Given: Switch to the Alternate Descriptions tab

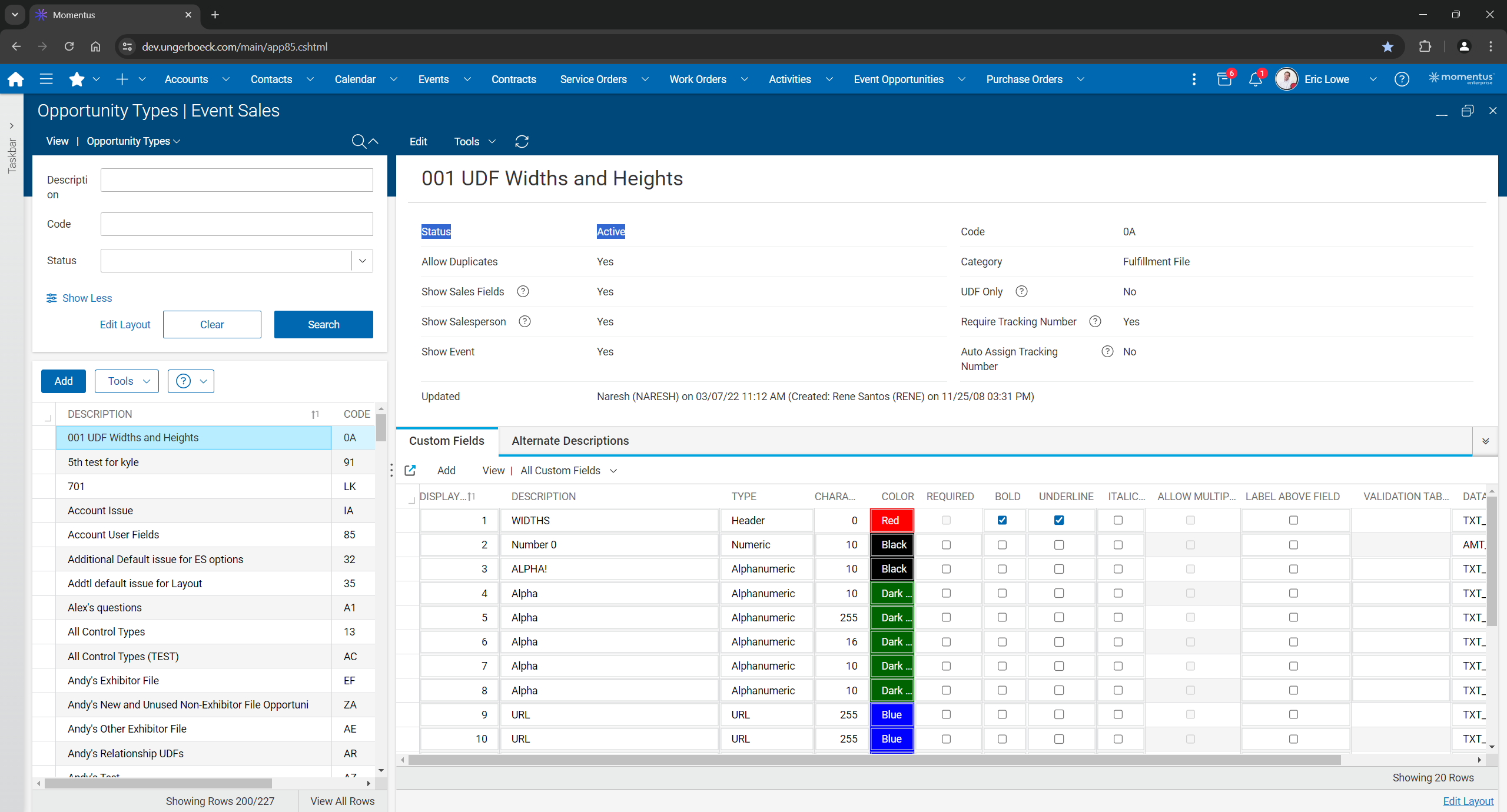Looking at the screenshot, I should pyautogui.click(x=570, y=441).
